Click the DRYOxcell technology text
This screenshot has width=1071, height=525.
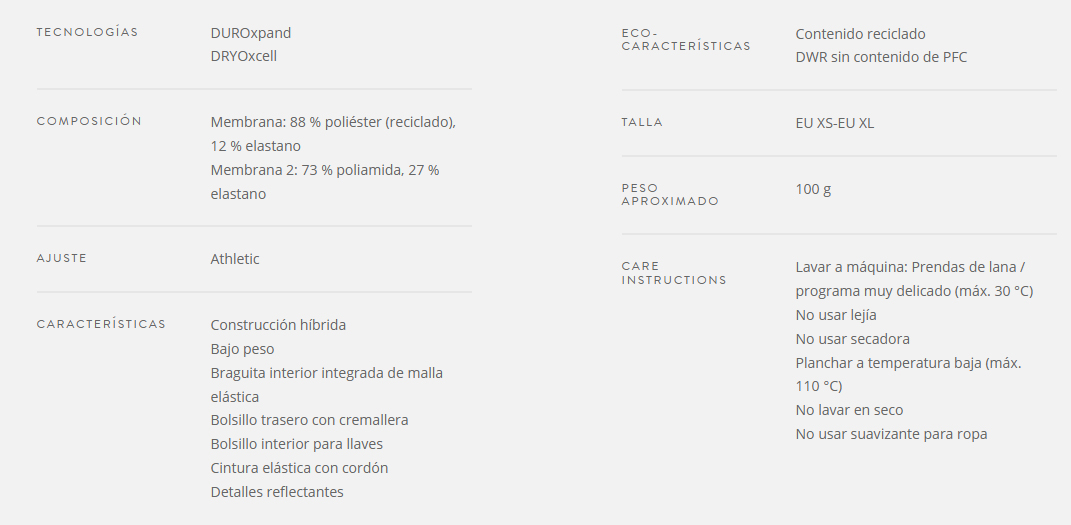tap(244, 56)
